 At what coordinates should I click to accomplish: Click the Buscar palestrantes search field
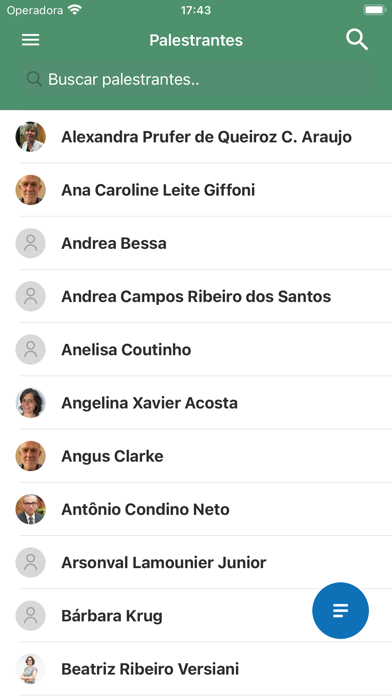(196, 79)
